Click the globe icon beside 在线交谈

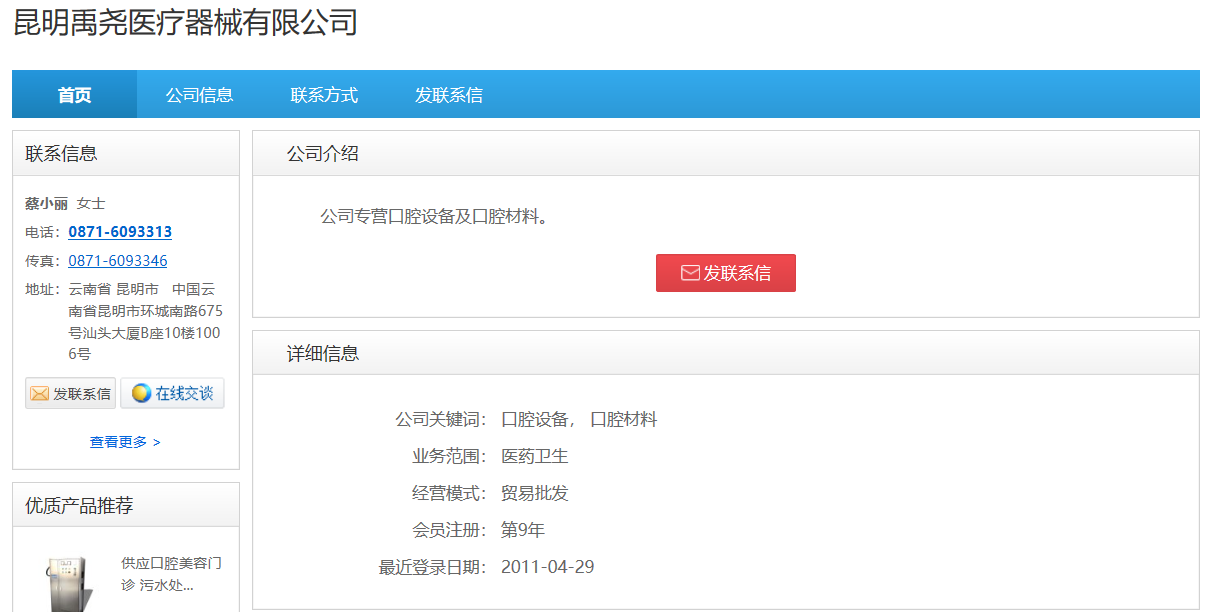tap(141, 393)
